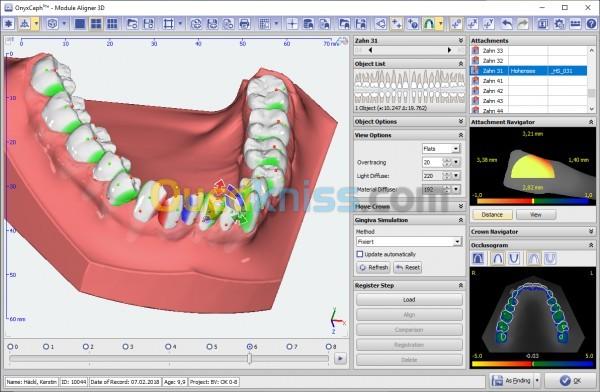Click the point help query icon

click(x=412, y=24)
